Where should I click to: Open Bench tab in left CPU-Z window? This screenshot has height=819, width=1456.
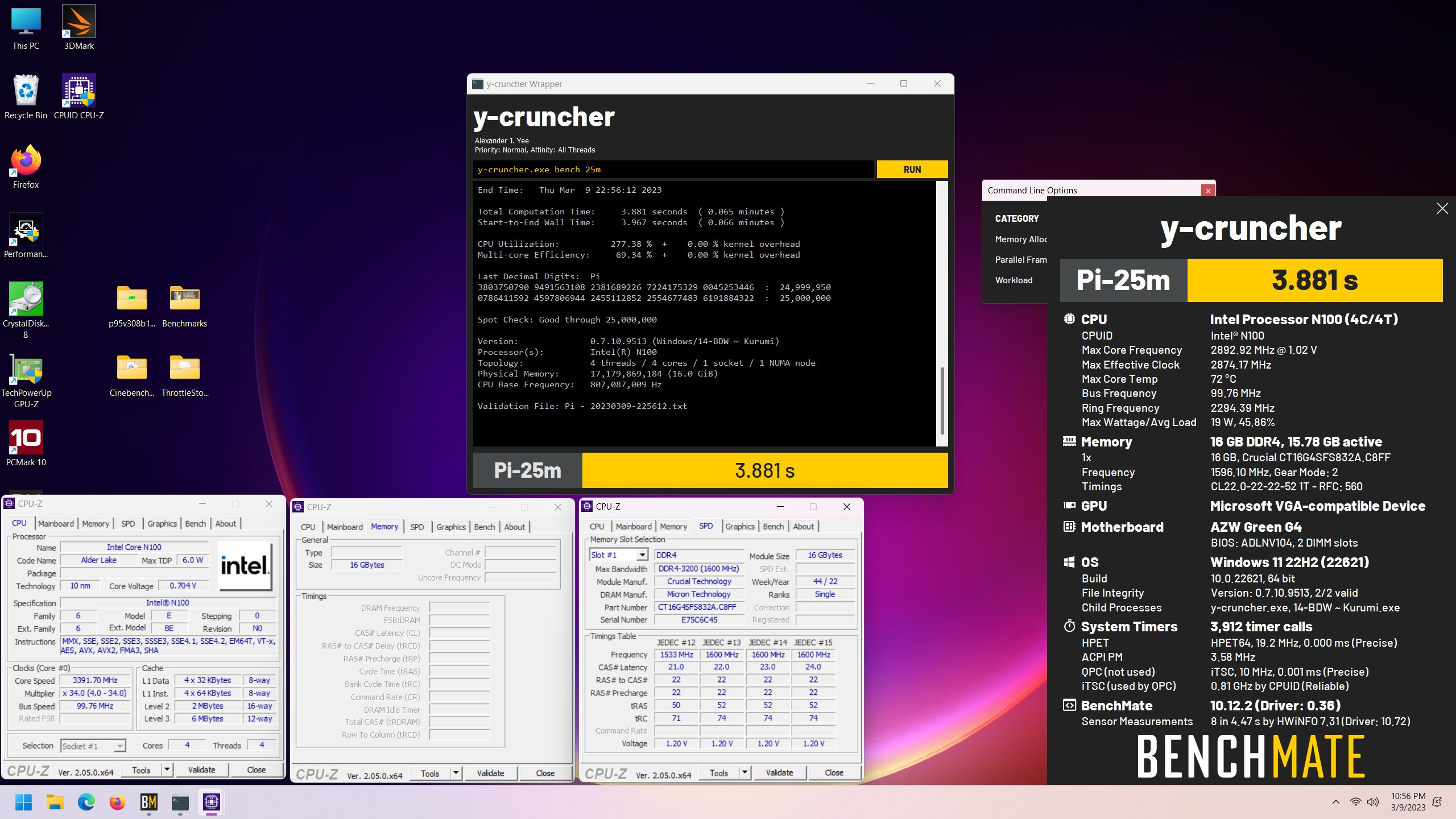pyautogui.click(x=196, y=523)
